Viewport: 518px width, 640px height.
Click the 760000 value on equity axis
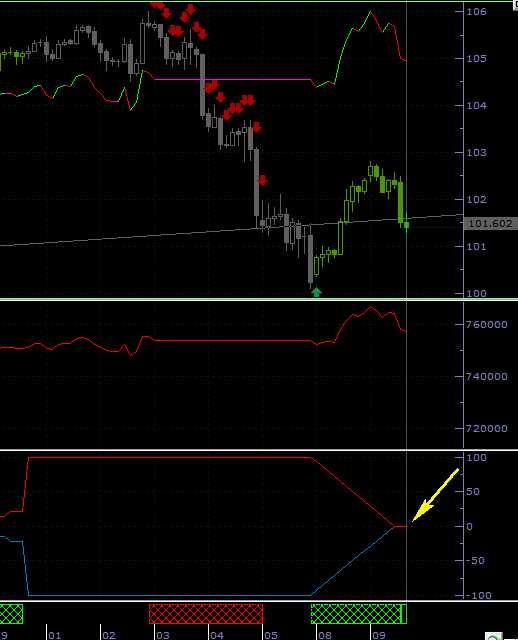[x=487, y=324]
